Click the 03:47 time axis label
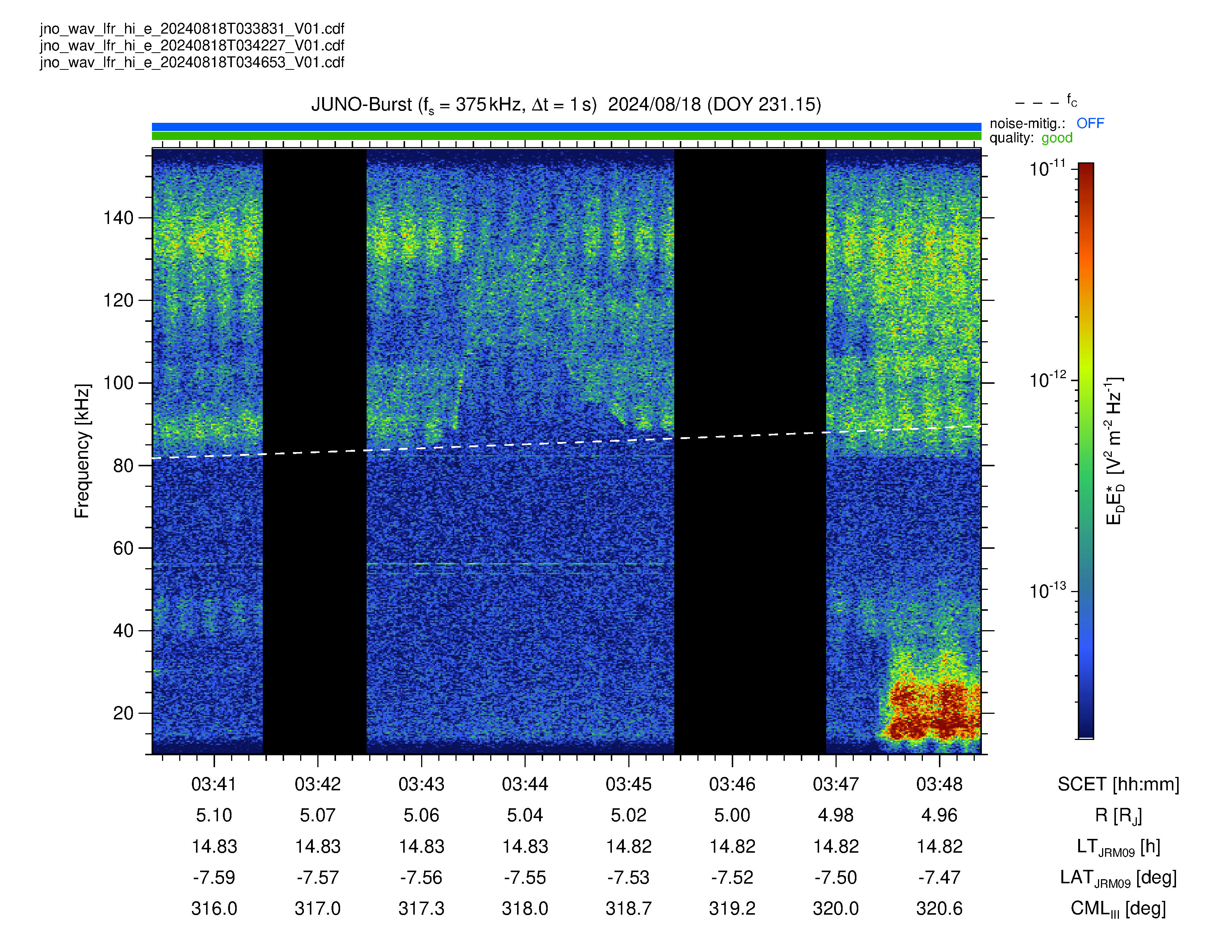The height and width of the screenshot is (952, 1232). pos(836,784)
